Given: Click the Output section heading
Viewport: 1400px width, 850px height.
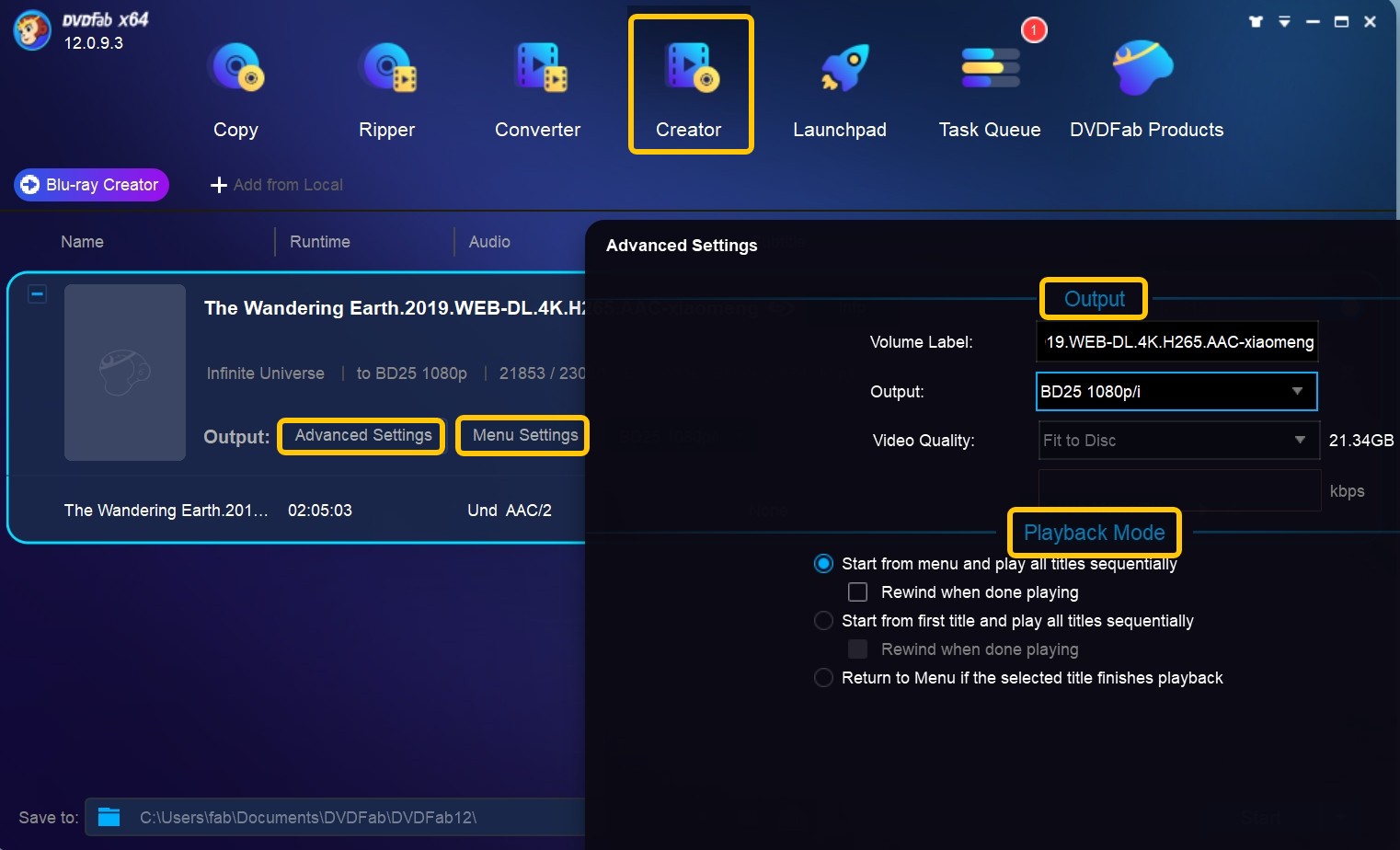Looking at the screenshot, I should coord(1094,299).
